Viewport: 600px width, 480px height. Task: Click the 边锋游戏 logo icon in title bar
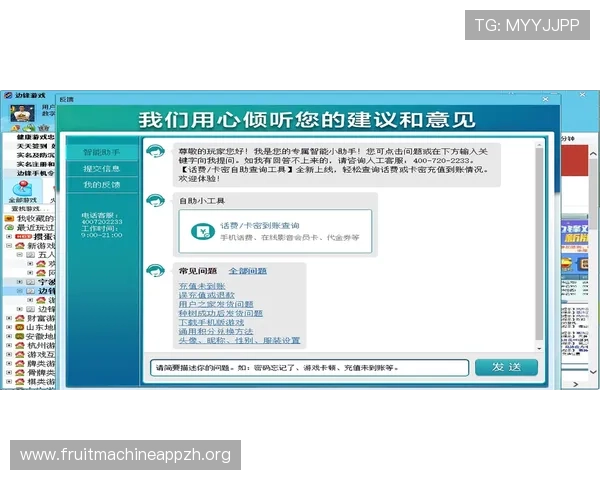click(x=8, y=95)
